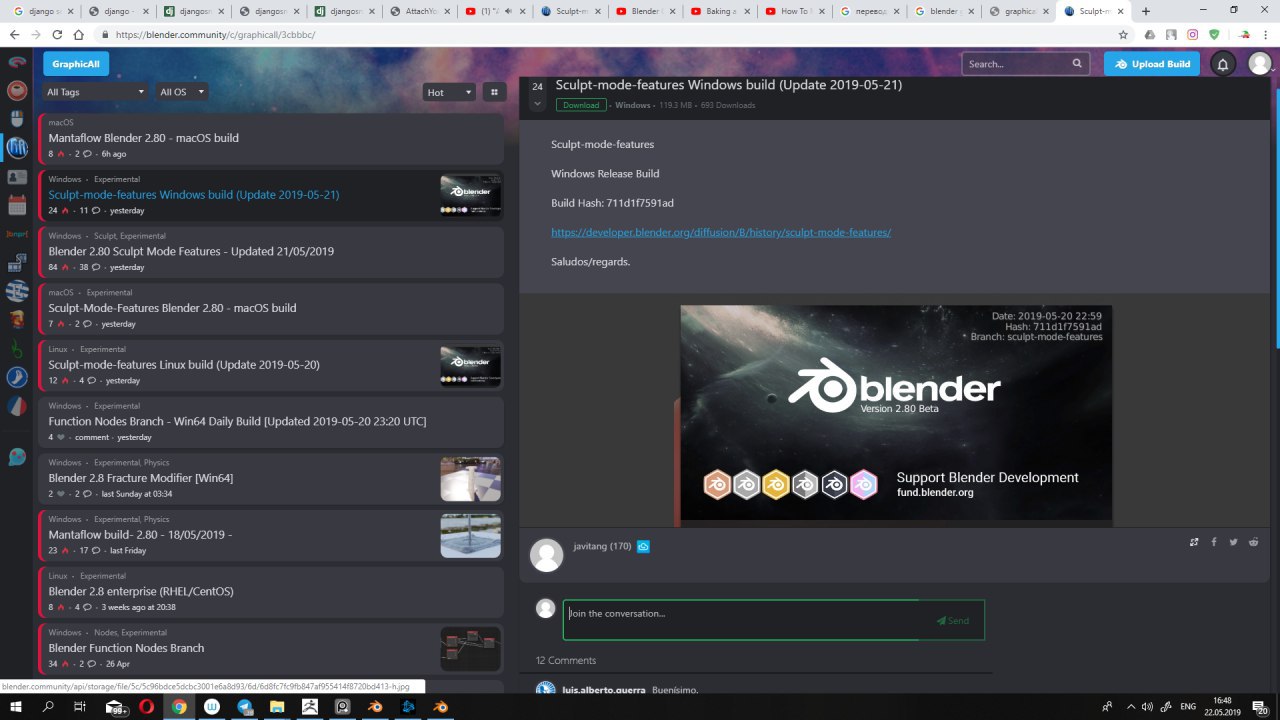1280x720 pixels.
Task: Click the blue badge next to javitang
Action: click(644, 547)
